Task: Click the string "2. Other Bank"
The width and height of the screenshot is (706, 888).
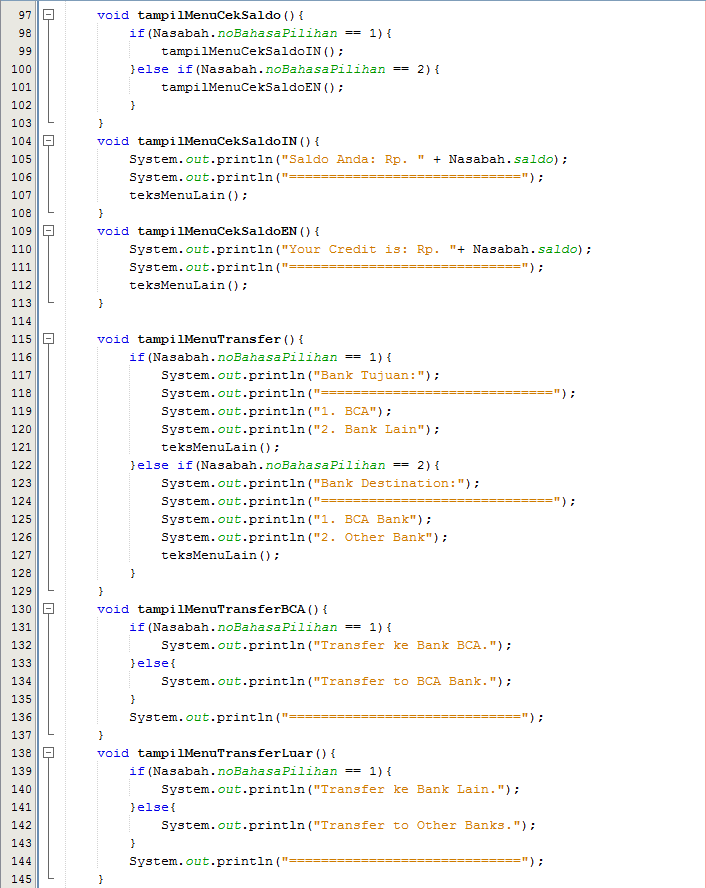Action: [373, 537]
